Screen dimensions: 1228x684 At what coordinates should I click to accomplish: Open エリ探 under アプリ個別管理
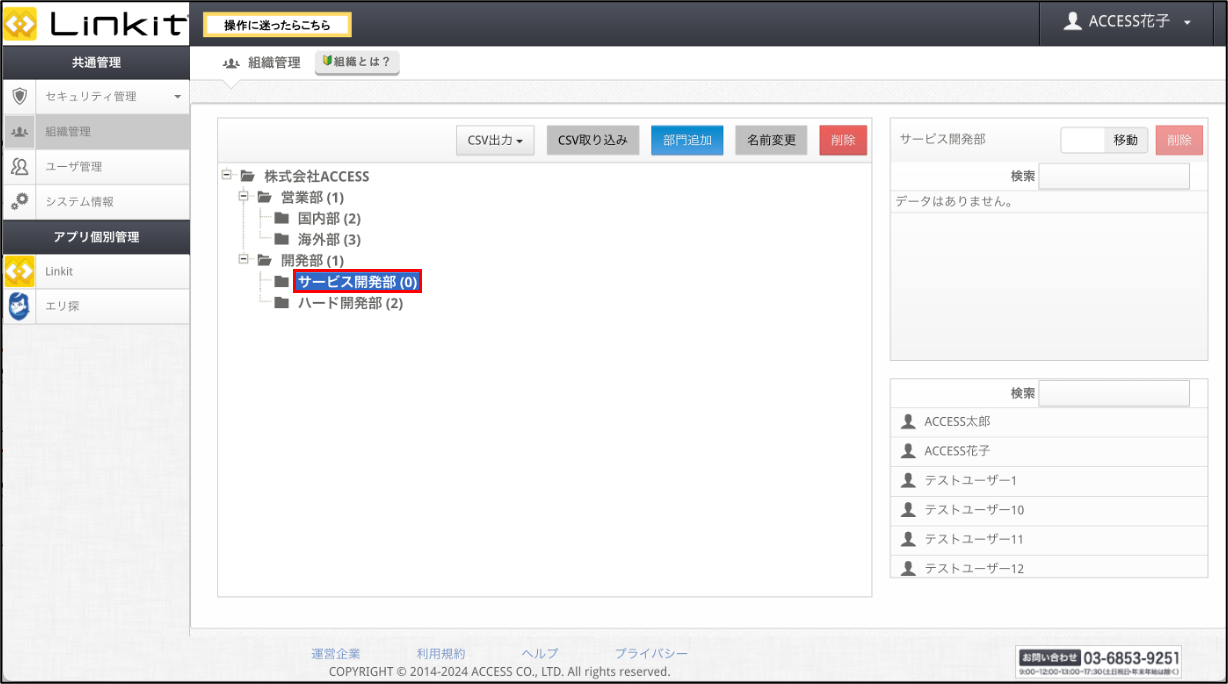pos(95,306)
